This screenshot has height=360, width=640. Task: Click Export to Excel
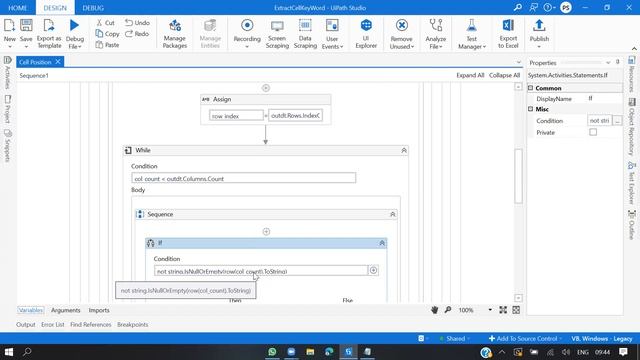coord(508,33)
